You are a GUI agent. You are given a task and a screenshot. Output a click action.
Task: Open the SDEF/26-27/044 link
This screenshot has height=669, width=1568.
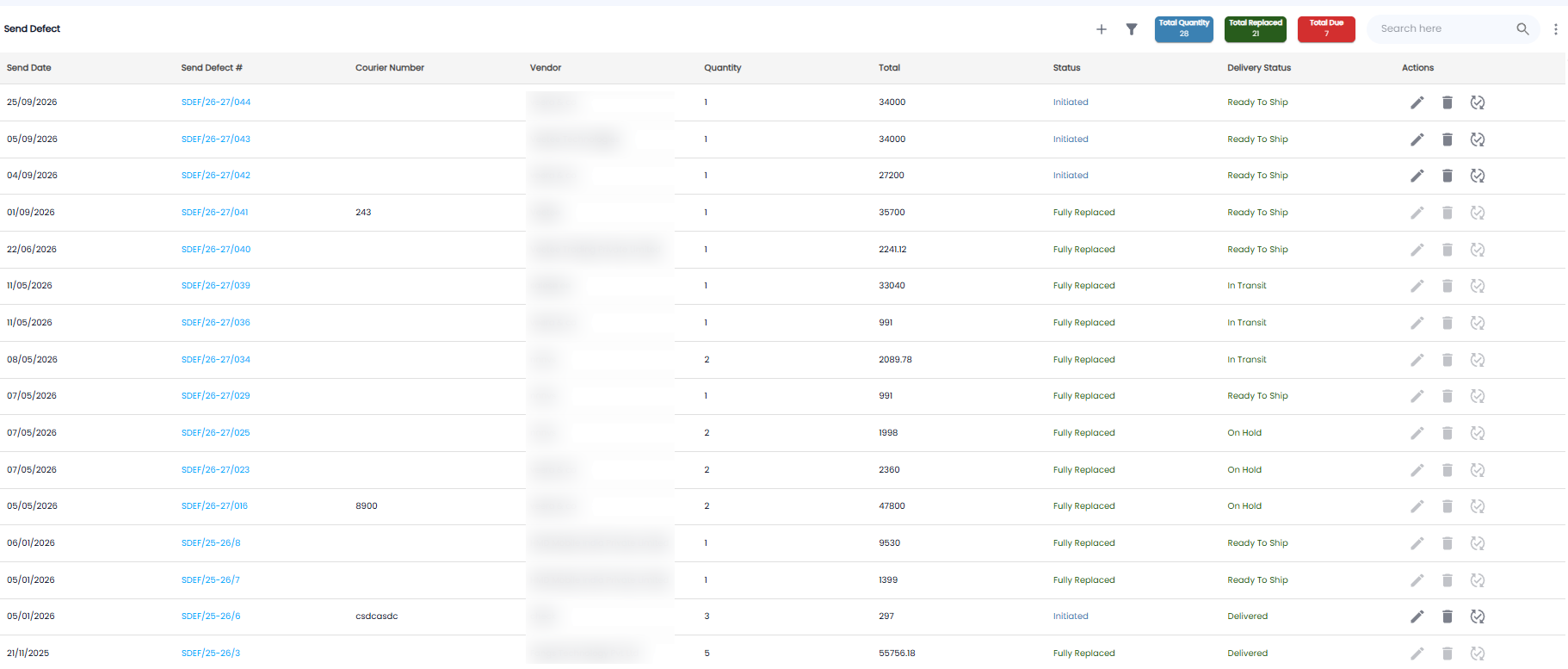(216, 102)
